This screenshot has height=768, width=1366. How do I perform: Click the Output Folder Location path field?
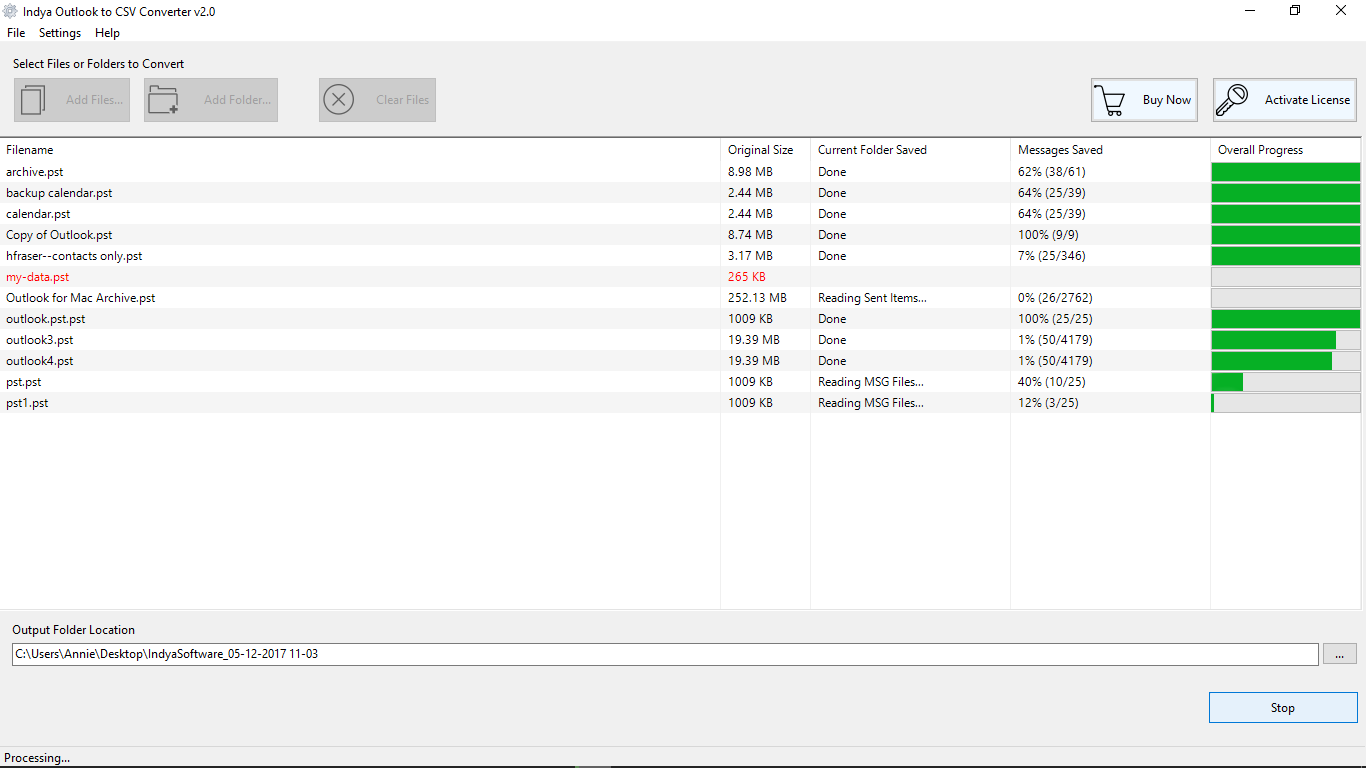click(665, 654)
